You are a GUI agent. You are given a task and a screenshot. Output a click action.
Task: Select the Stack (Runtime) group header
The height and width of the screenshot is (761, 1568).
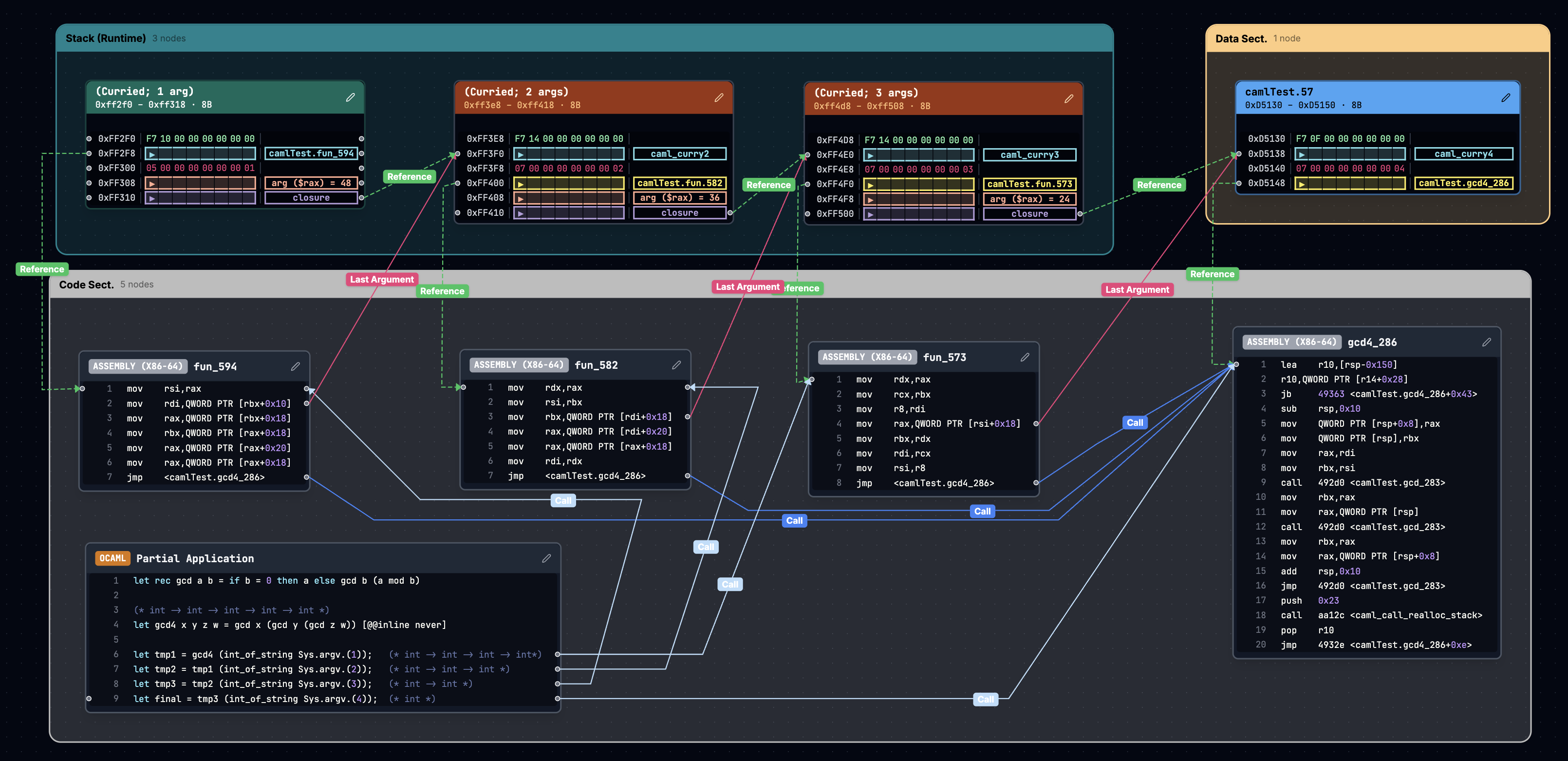click(584, 38)
